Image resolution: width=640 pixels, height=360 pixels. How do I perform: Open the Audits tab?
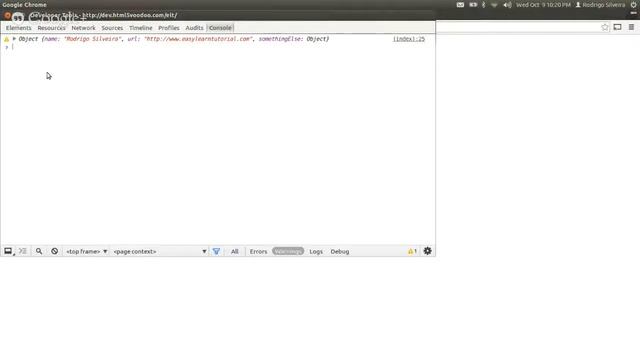point(194,28)
